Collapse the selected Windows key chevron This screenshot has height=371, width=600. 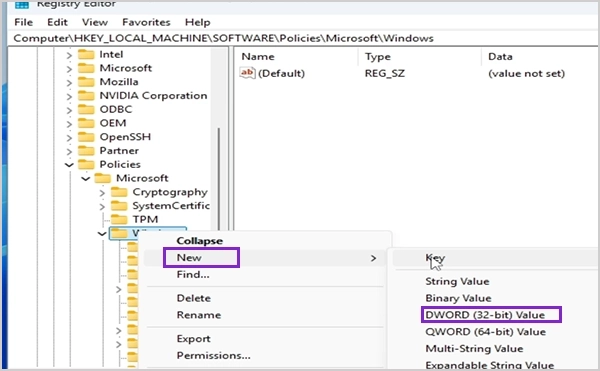(x=102, y=233)
